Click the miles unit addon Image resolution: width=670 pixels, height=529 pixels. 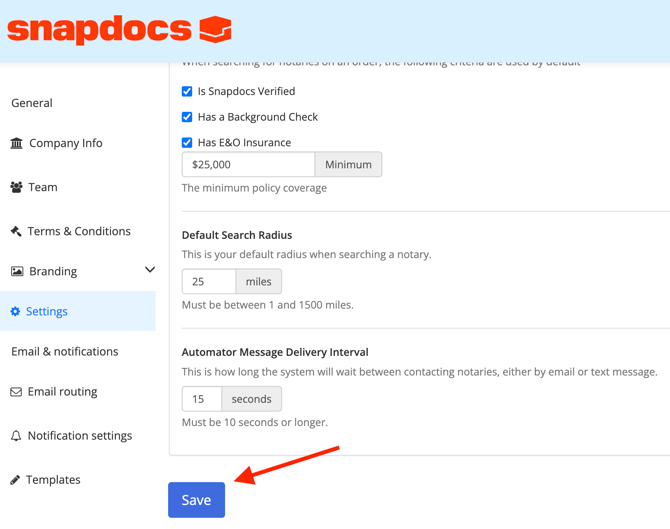click(259, 282)
